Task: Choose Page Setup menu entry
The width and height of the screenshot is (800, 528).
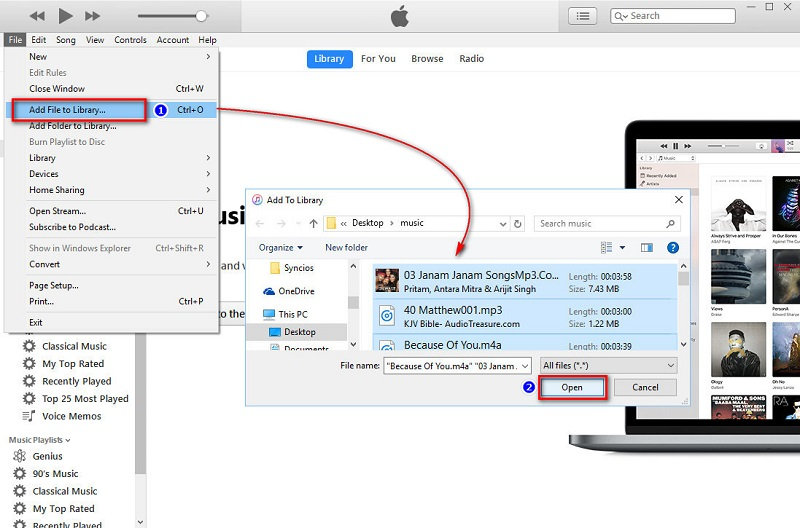Action: click(x=112, y=286)
